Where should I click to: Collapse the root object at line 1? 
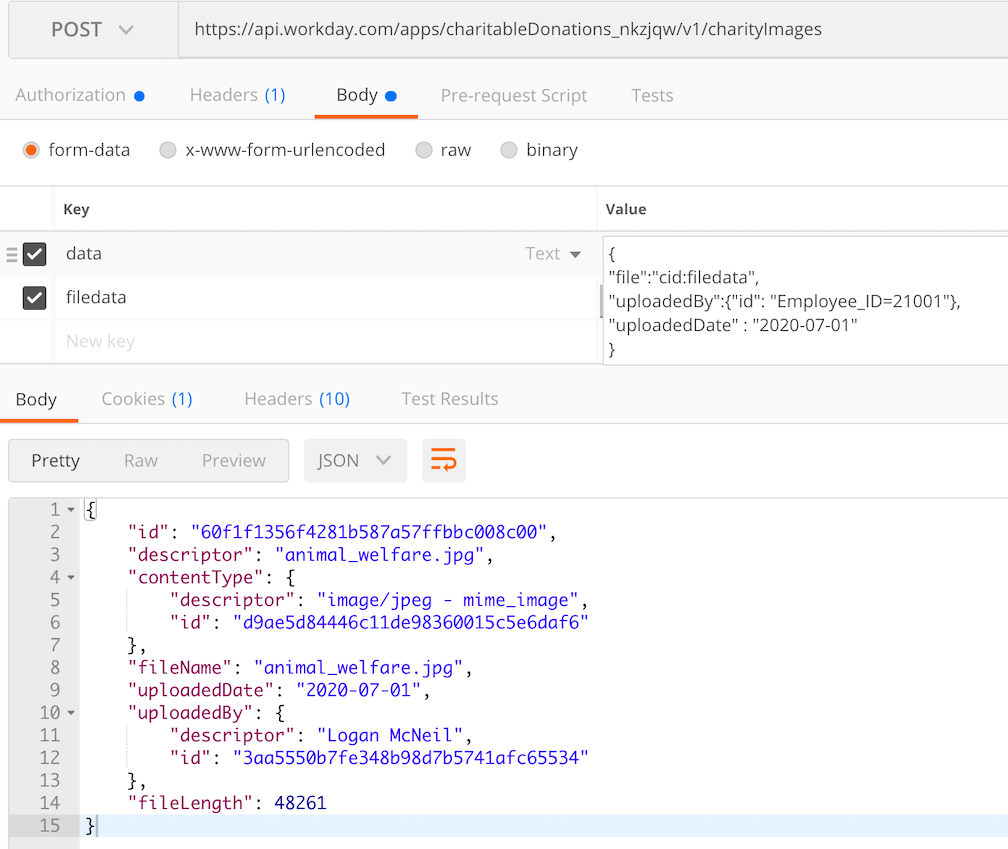[x=71, y=510]
